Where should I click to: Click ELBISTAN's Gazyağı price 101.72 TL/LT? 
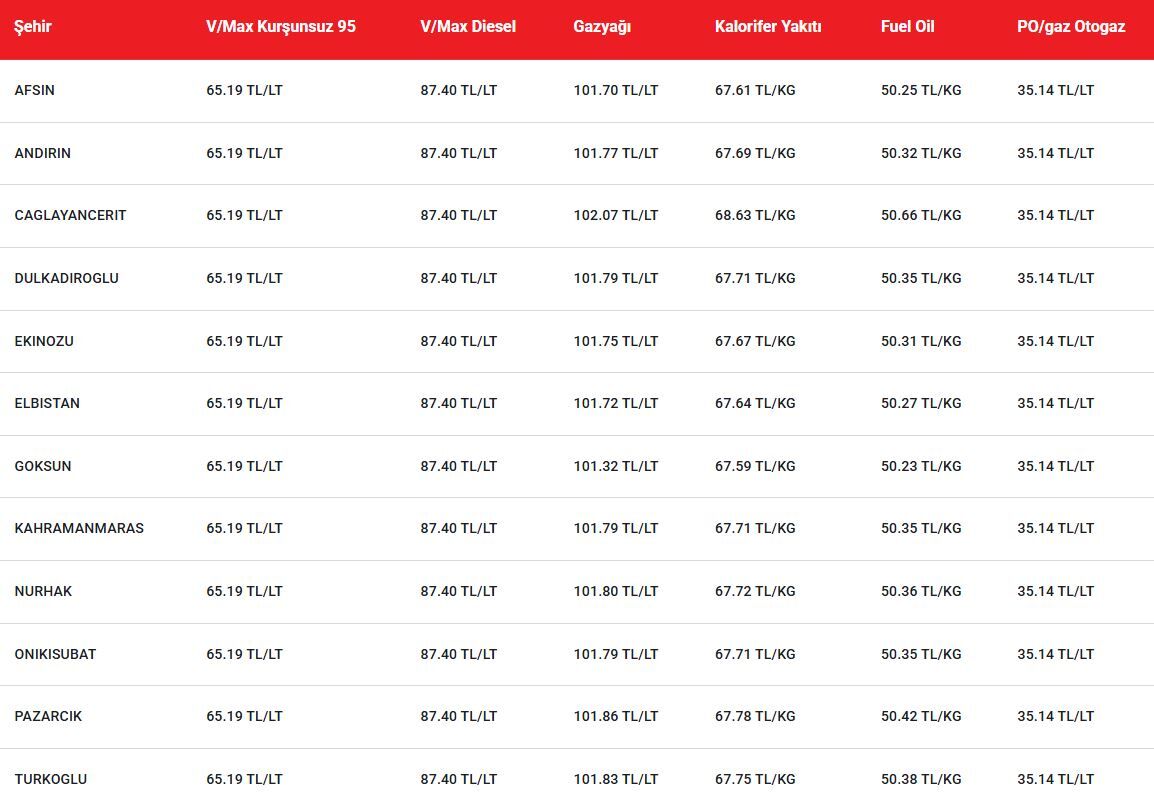616,403
